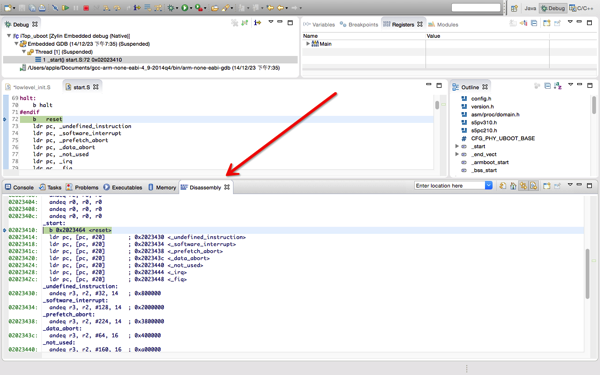Click the green Run launch icon
Image resolution: width=600 pixels, height=375 pixels.
[185, 8]
